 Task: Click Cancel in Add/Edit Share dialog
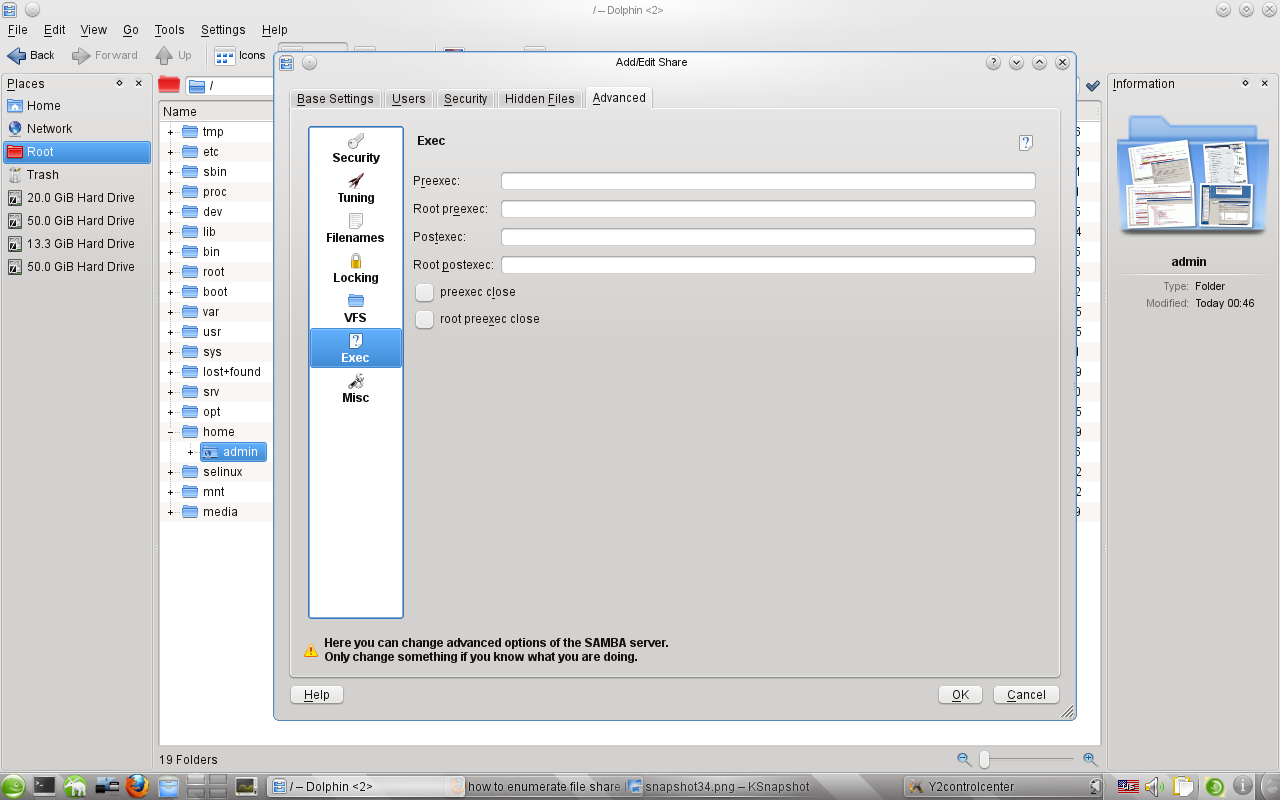(1026, 695)
